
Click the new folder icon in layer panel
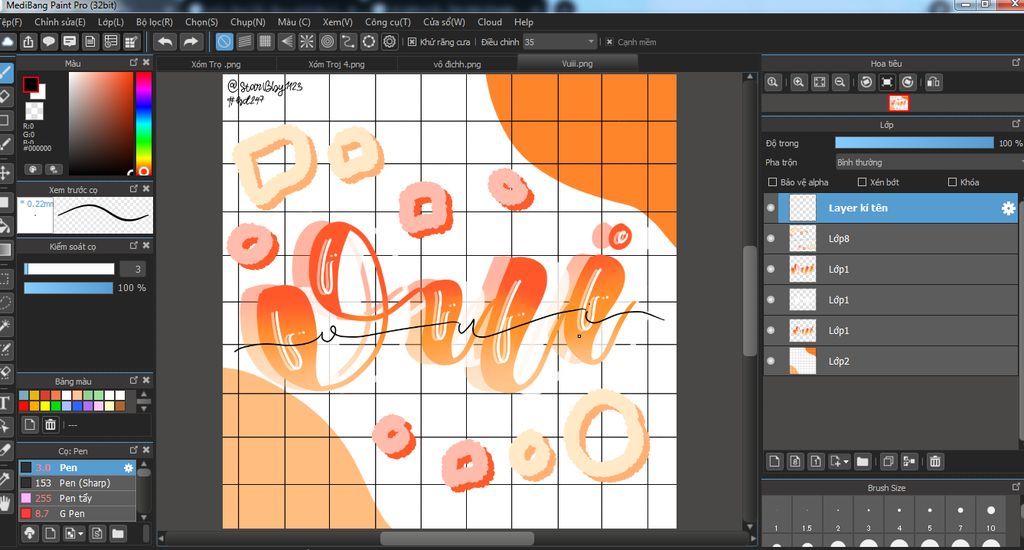pos(863,462)
